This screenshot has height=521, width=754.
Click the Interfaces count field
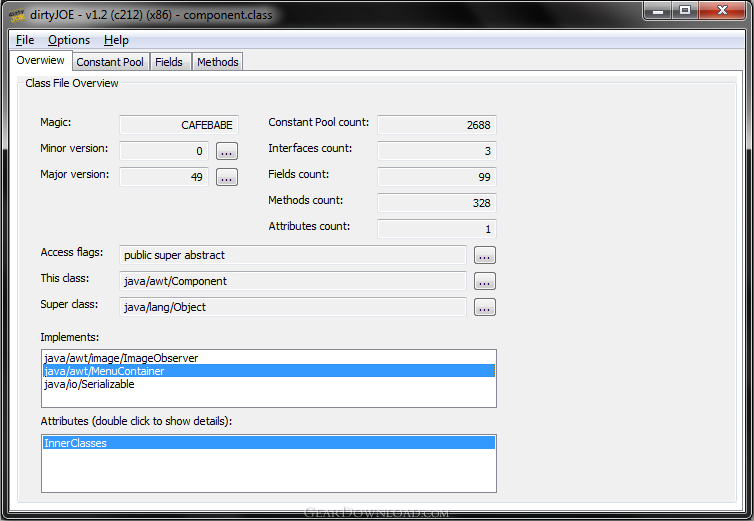[437, 151]
